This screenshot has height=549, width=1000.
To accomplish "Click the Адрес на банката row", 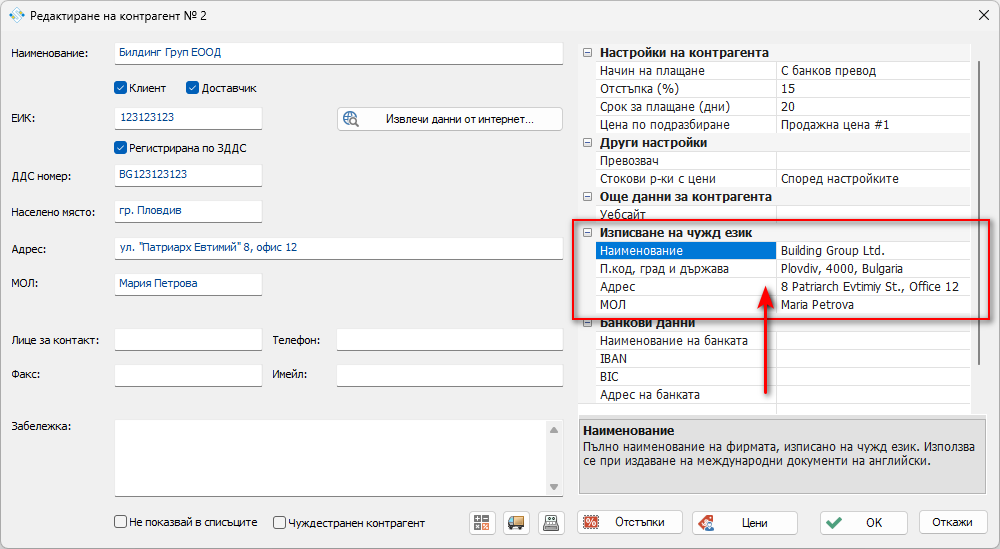I will click(x=783, y=395).
